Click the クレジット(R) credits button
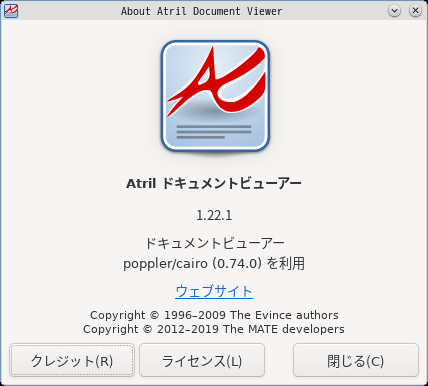Screen dimensions: 428x386 coord(72,360)
